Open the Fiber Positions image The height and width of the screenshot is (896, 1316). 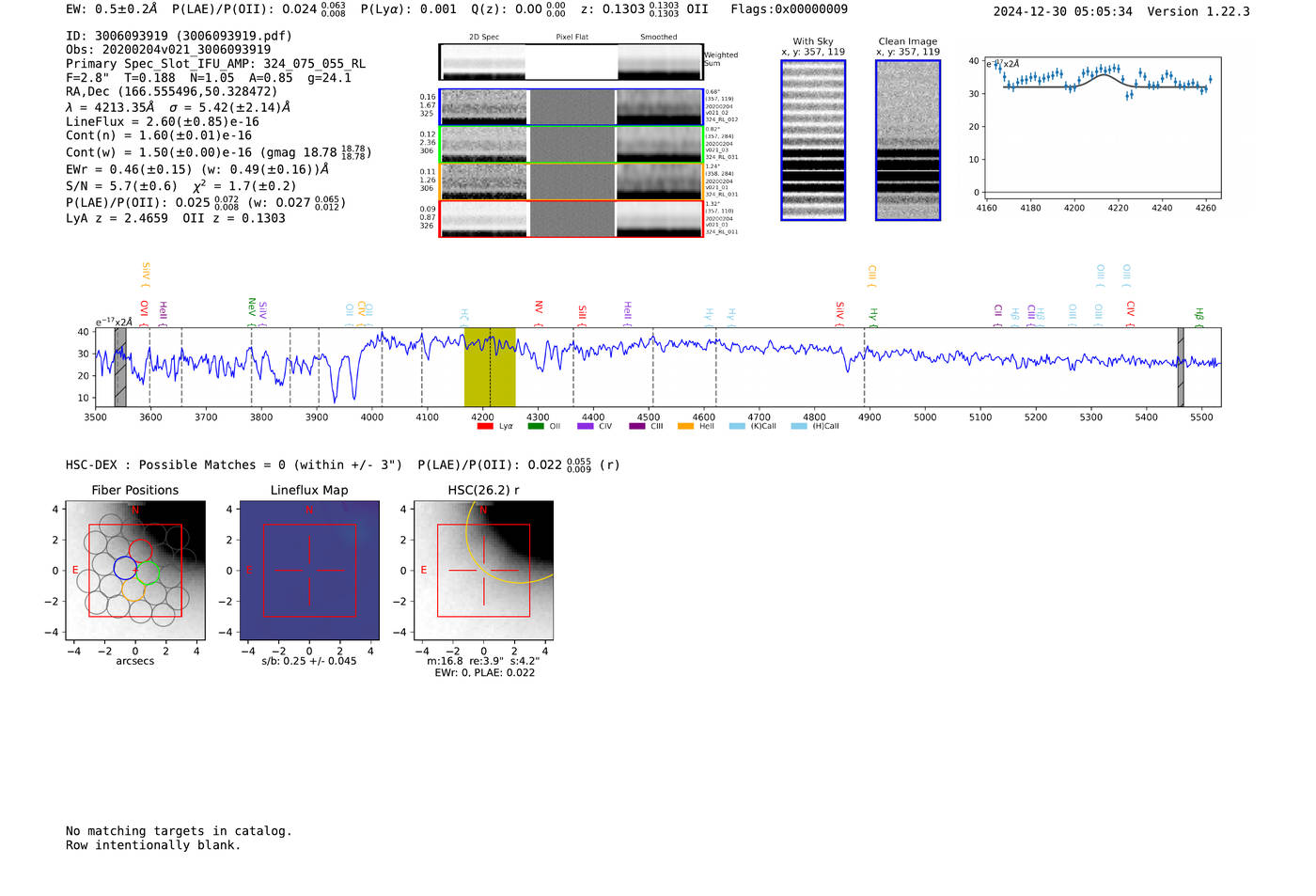click(x=135, y=571)
